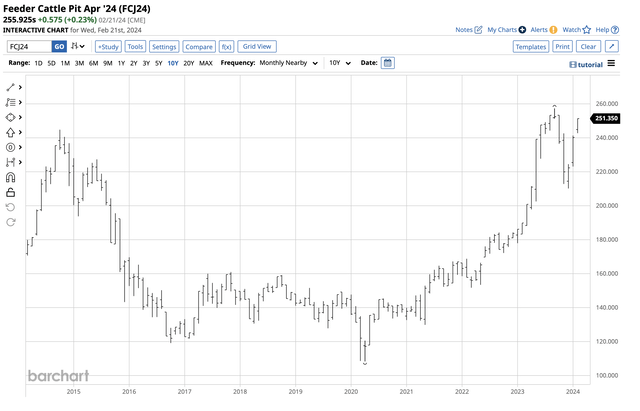Screen dimensions: 640x411
Task: Click the Clear button
Action: point(588,47)
